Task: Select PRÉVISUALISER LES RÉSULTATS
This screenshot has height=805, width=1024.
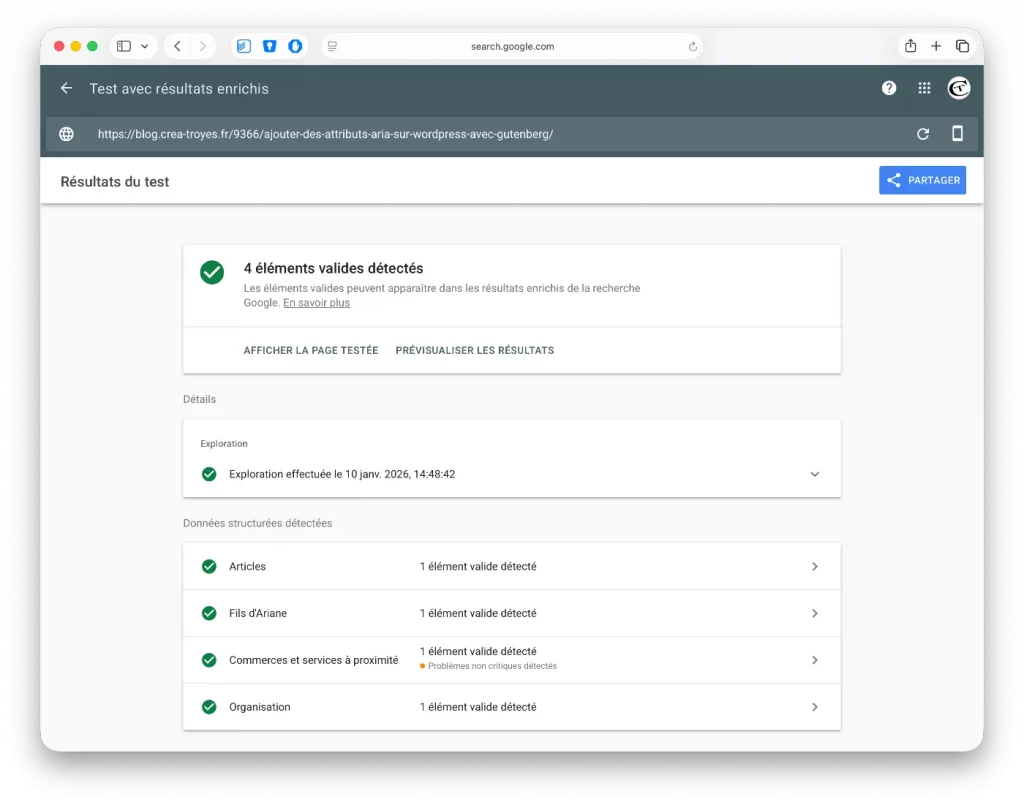Action: pos(474,350)
